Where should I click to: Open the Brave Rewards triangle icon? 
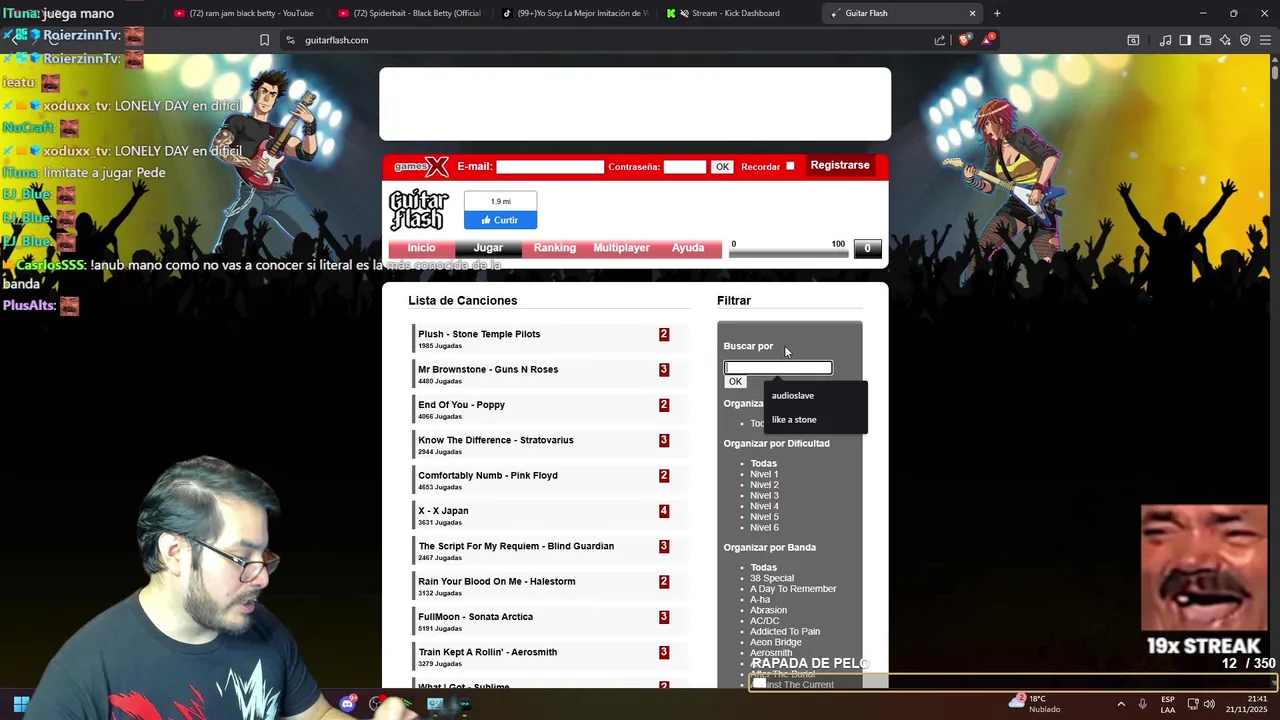988,40
